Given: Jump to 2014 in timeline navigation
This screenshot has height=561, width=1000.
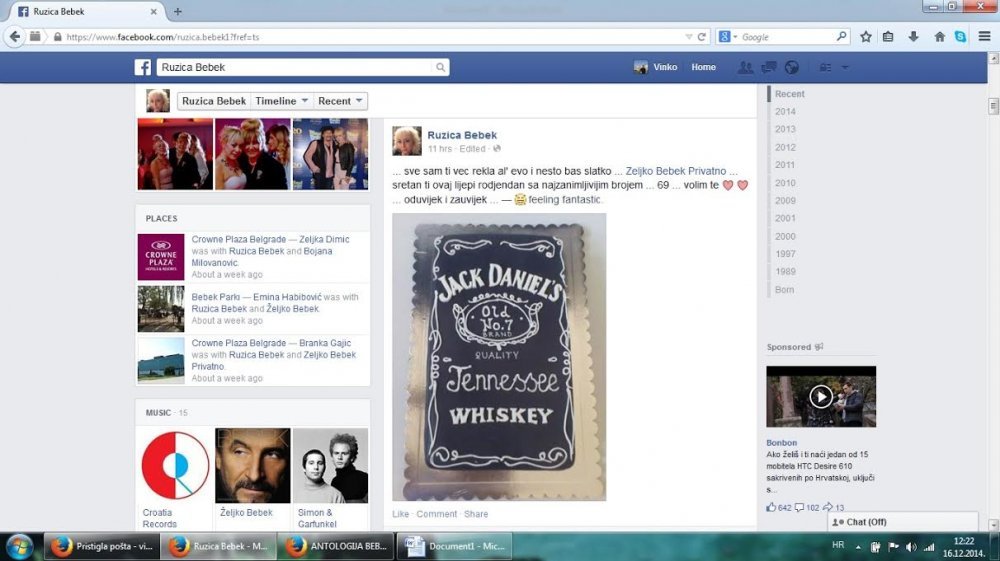Looking at the screenshot, I should pos(785,112).
